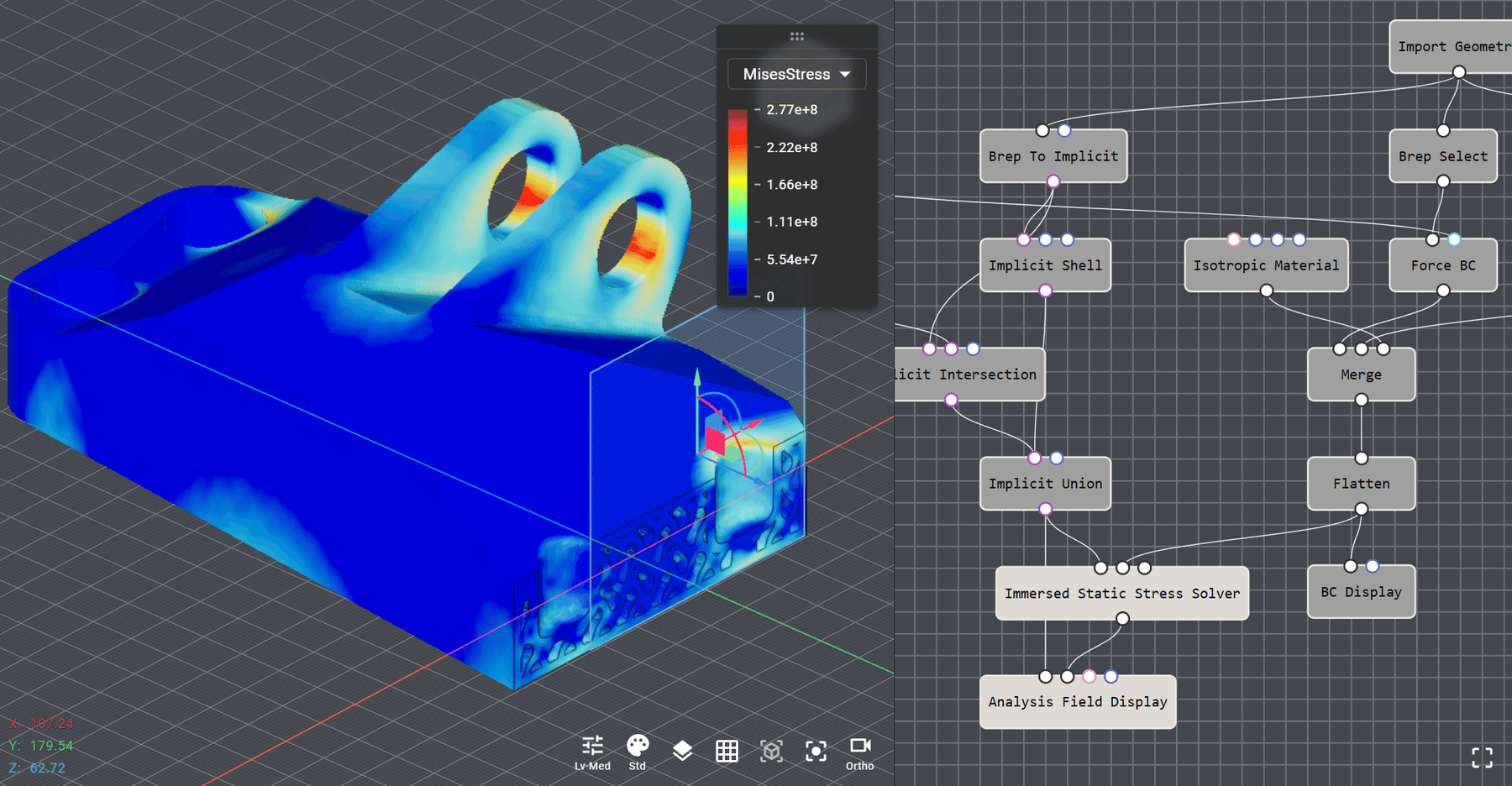Select the Implicit Intersection node
The image size is (1512, 786).
pyautogui.click(x=969, y=375)
